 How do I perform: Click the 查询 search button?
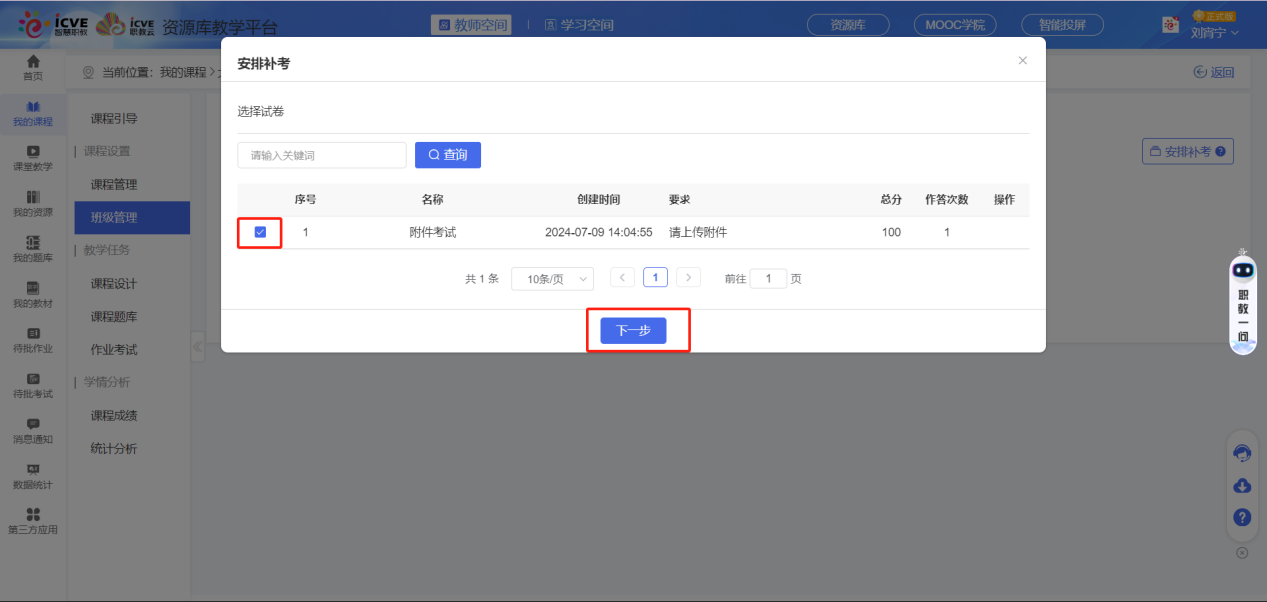[447, 154]
